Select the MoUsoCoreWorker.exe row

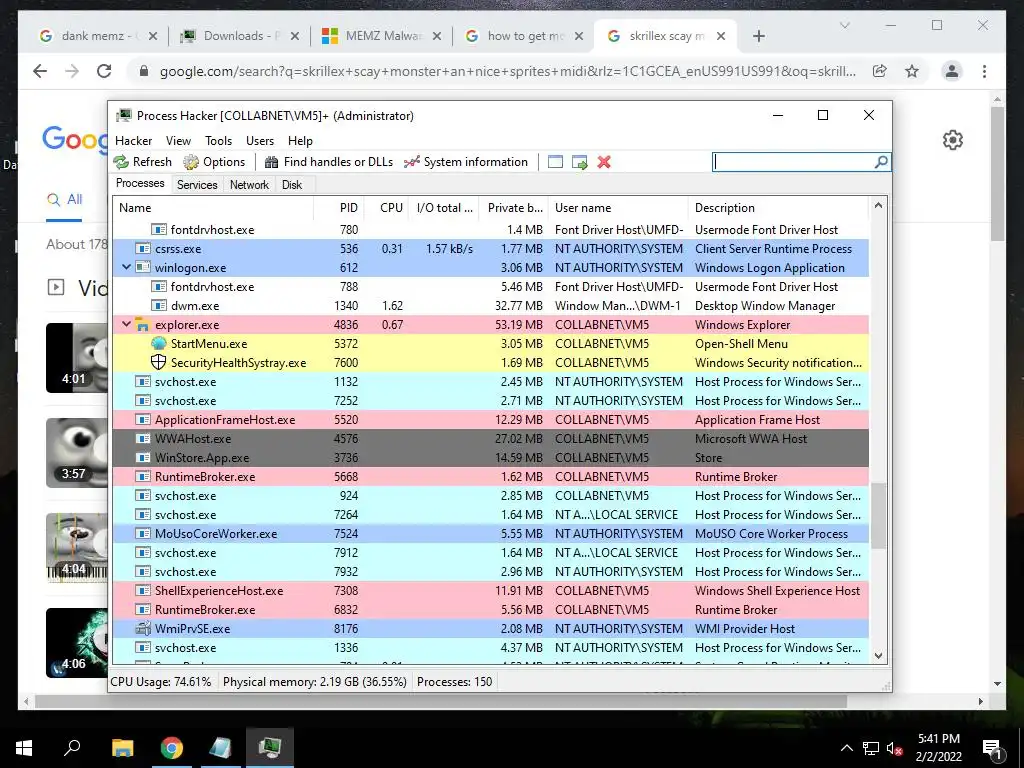coord(491,534)
